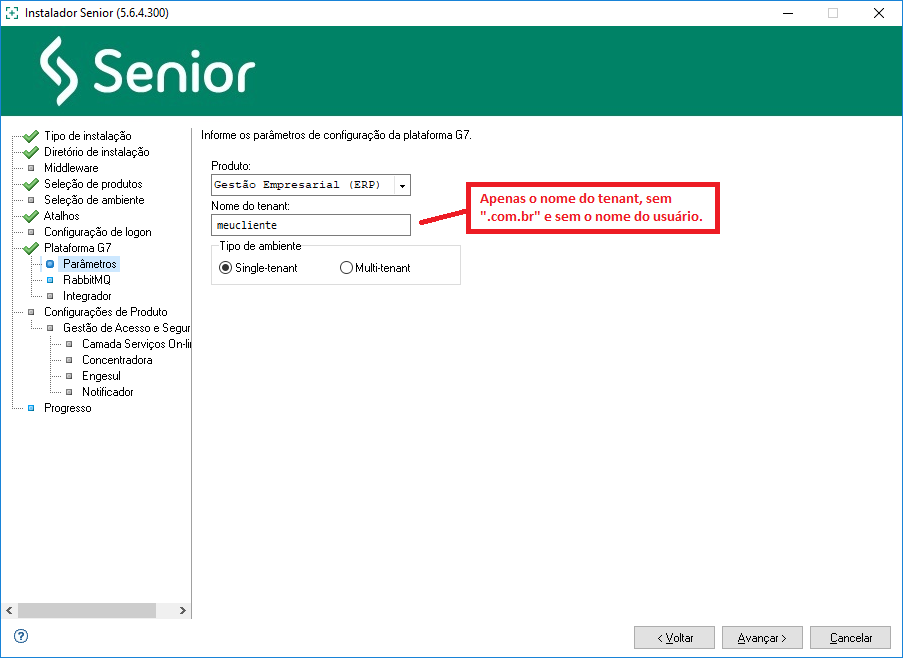
Task: Click the help question mark icon
Action: (21, 636)
